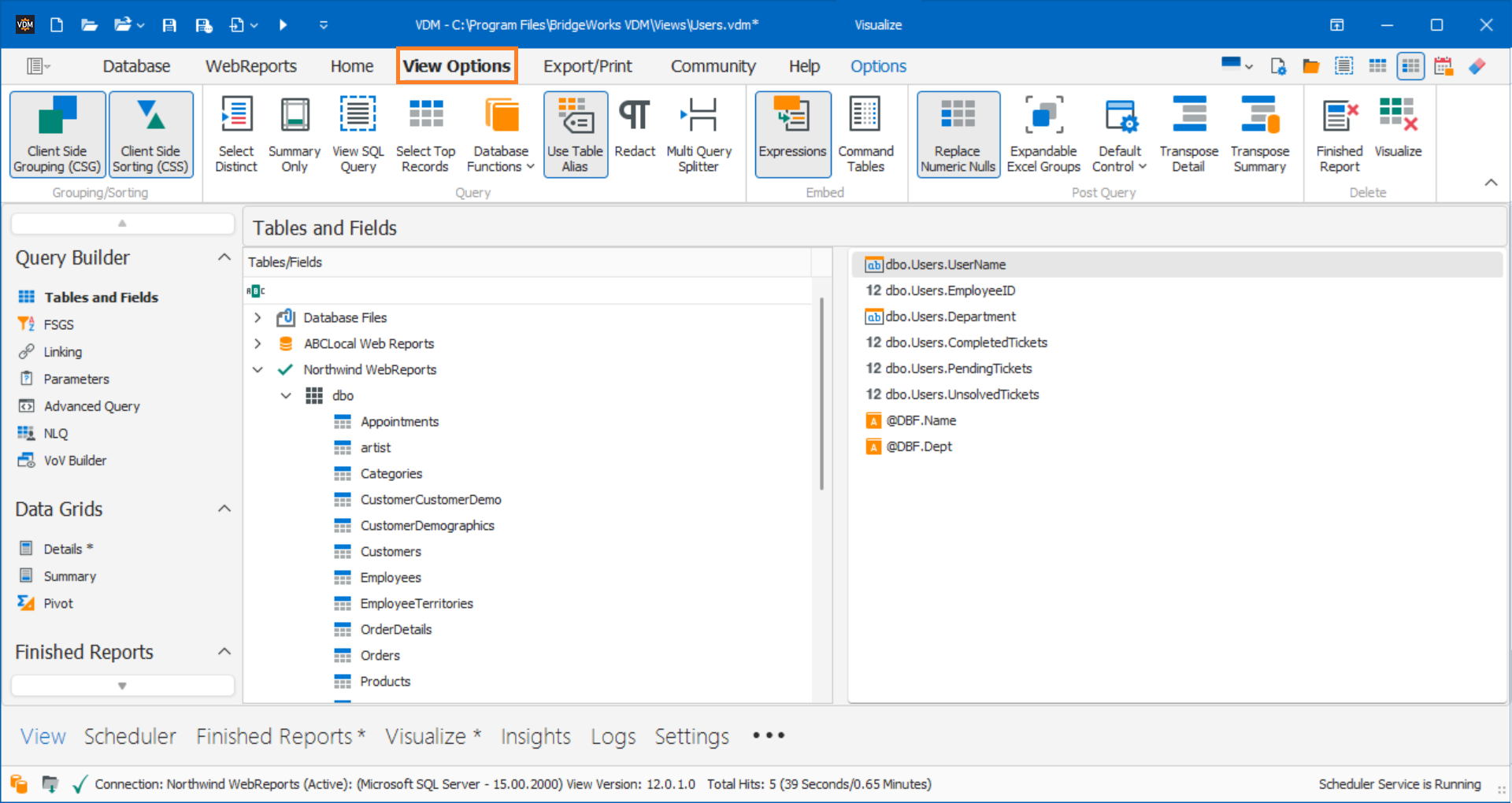Toggle Summary Only mode
The height and width of the screenshot is (803, 1512).
294,134
